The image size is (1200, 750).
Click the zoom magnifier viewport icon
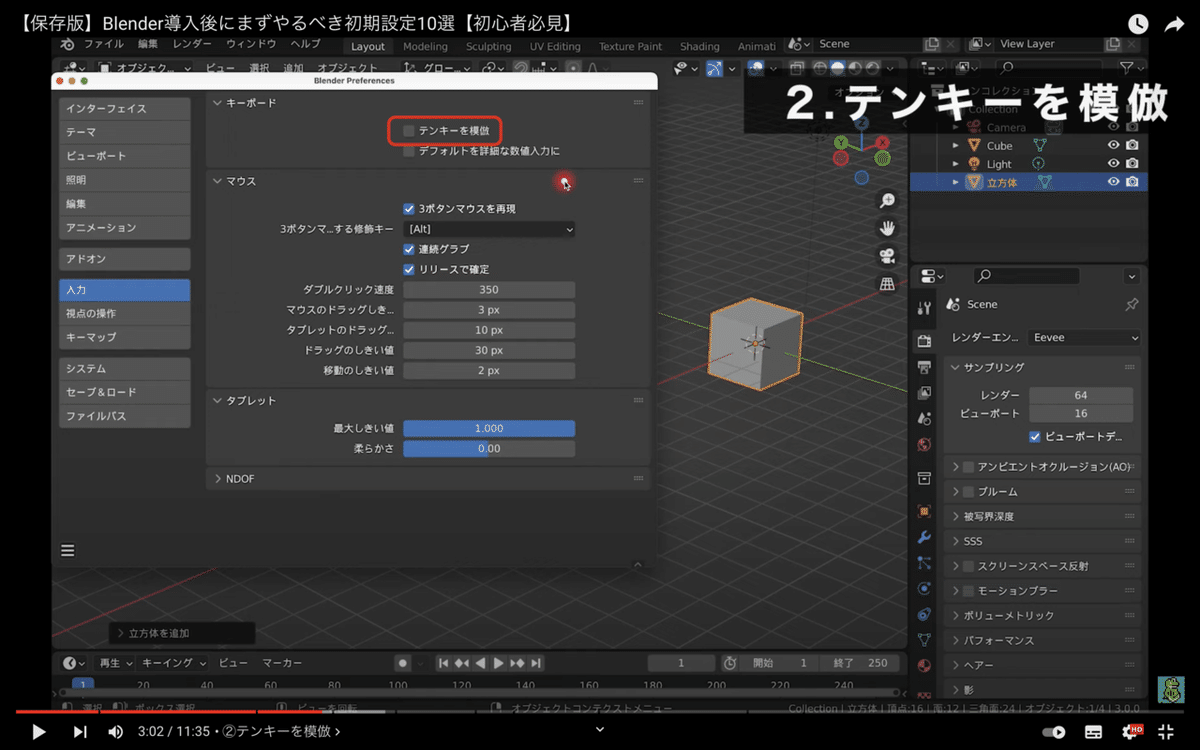pyautogui.click(x=887, y=201)
